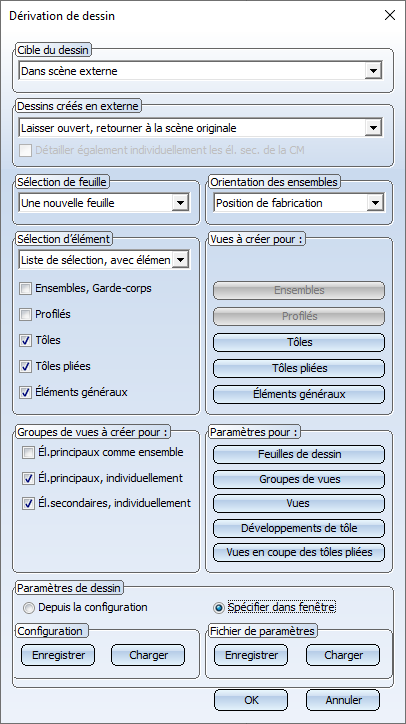Expand the Dessins créés en externe dropdown

(200, 128)
